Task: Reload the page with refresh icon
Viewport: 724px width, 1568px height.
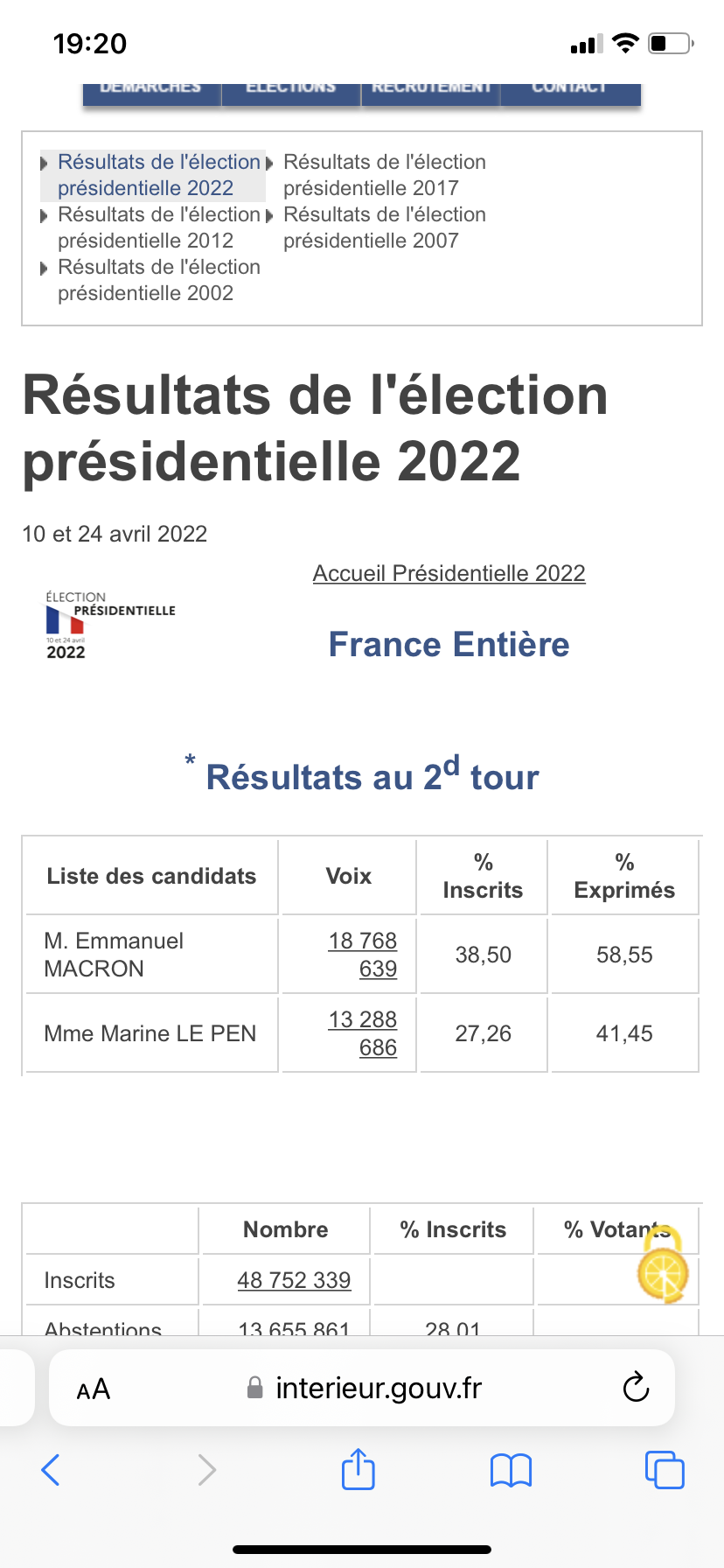Action: (636, 1388)
